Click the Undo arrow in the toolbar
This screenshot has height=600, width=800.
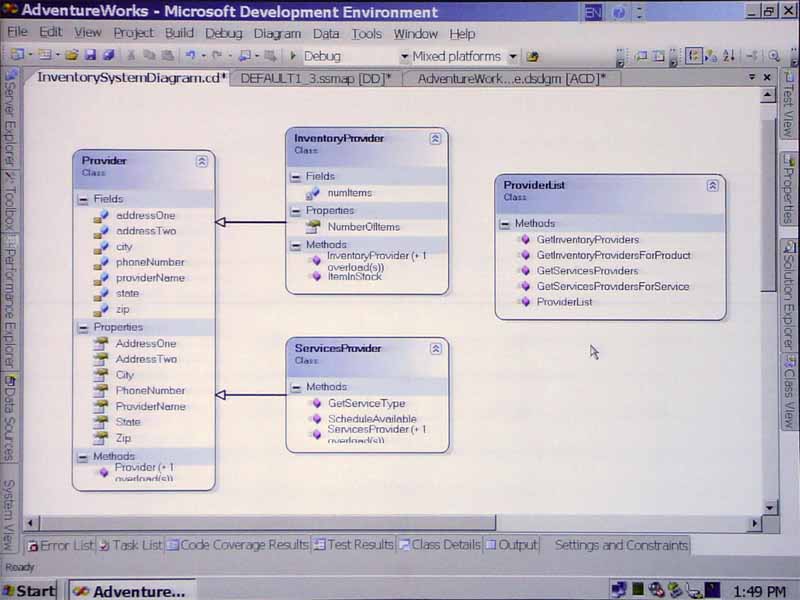(191, 56)
